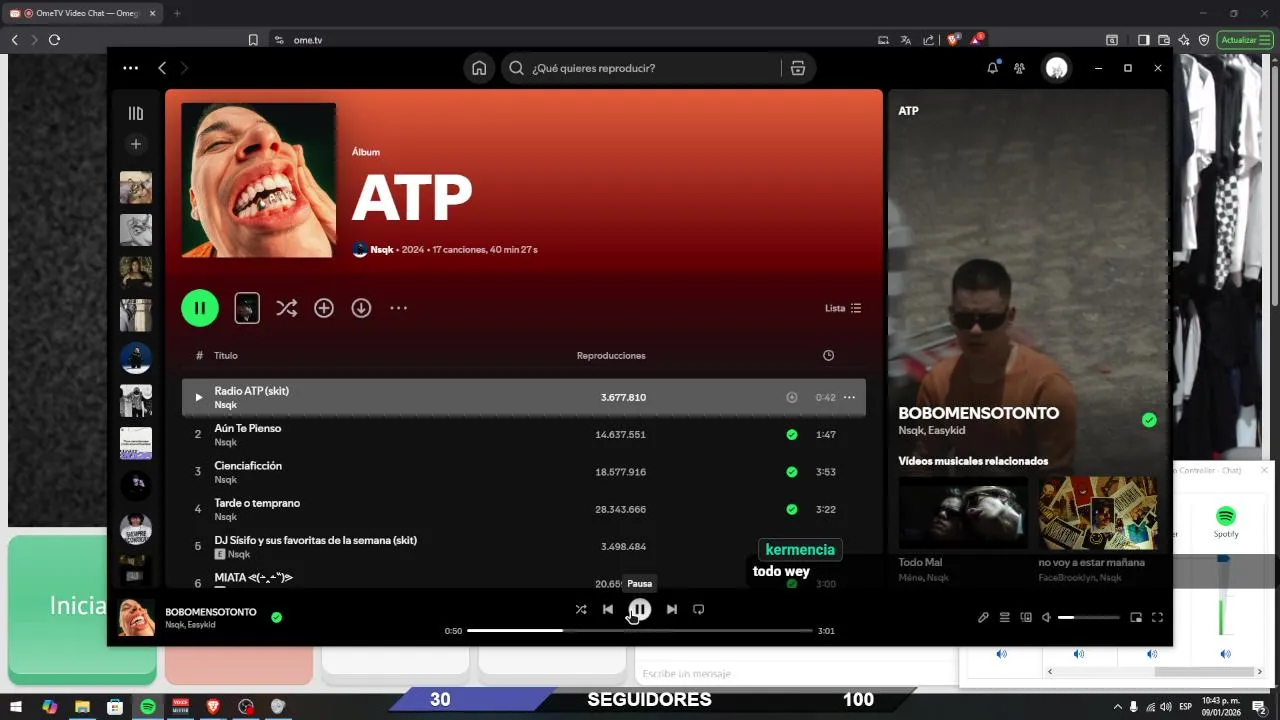
Task: Select the Tarde o temprano track
Action: 257,503
